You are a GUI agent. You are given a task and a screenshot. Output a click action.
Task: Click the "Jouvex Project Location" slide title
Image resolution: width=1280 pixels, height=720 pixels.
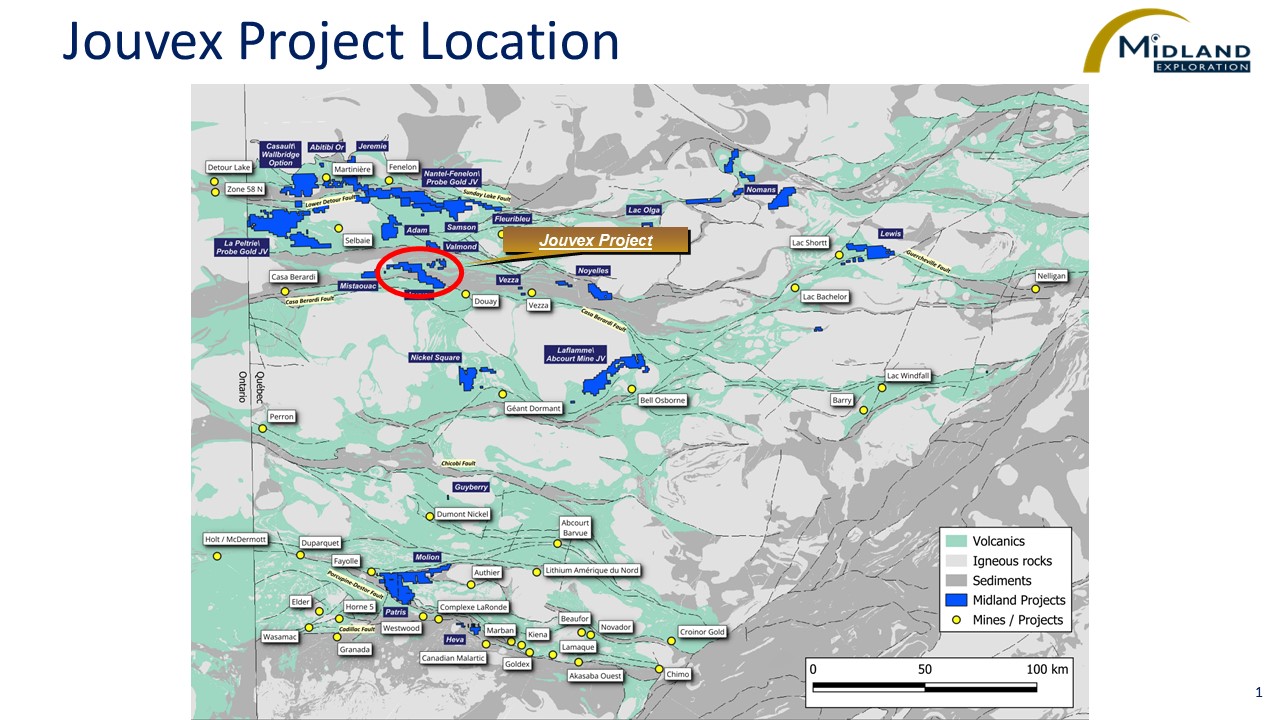tap(341, 42)
